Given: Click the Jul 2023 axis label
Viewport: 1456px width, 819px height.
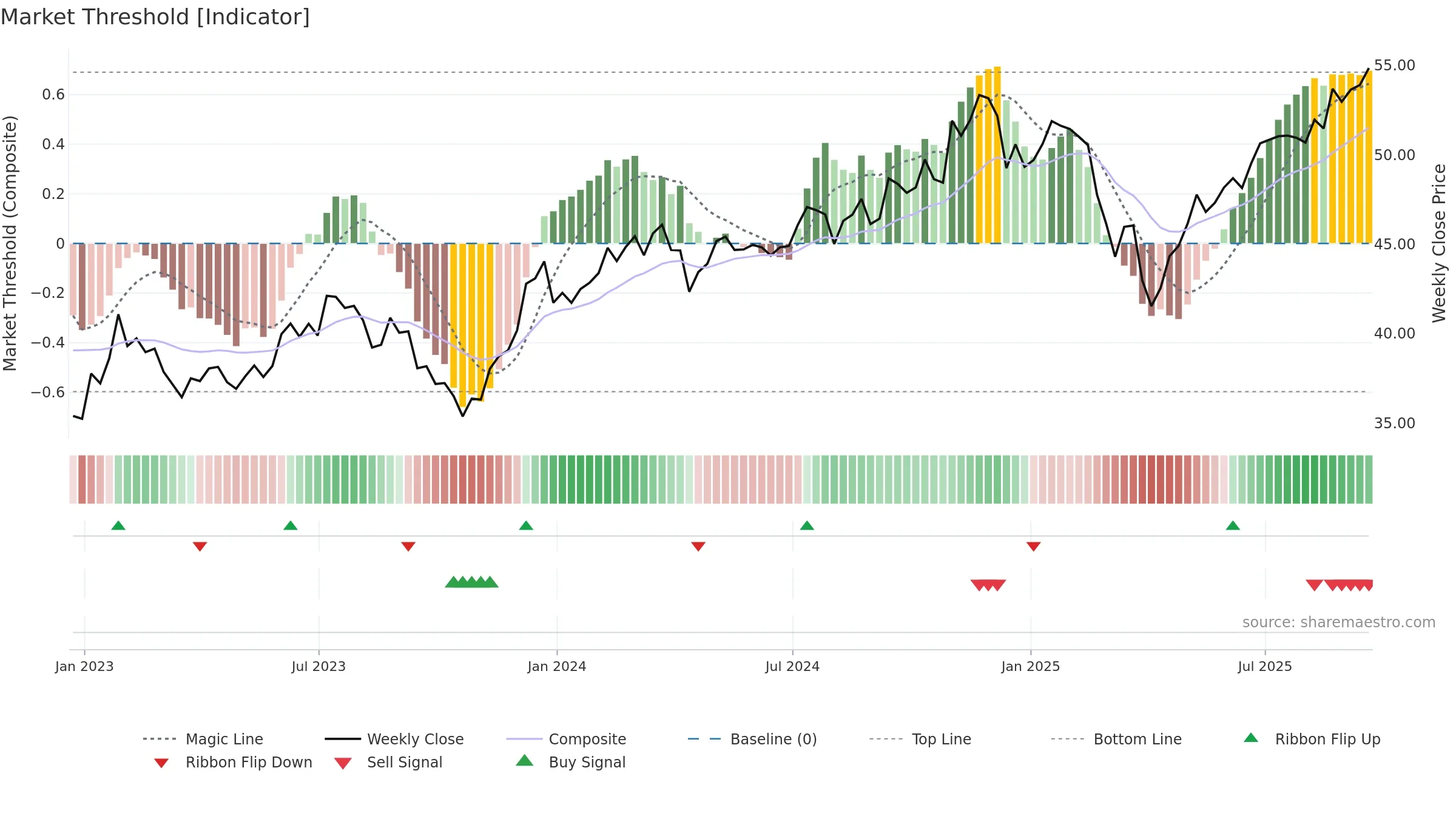Looking at the screenshot, I should tap(318, 667).
